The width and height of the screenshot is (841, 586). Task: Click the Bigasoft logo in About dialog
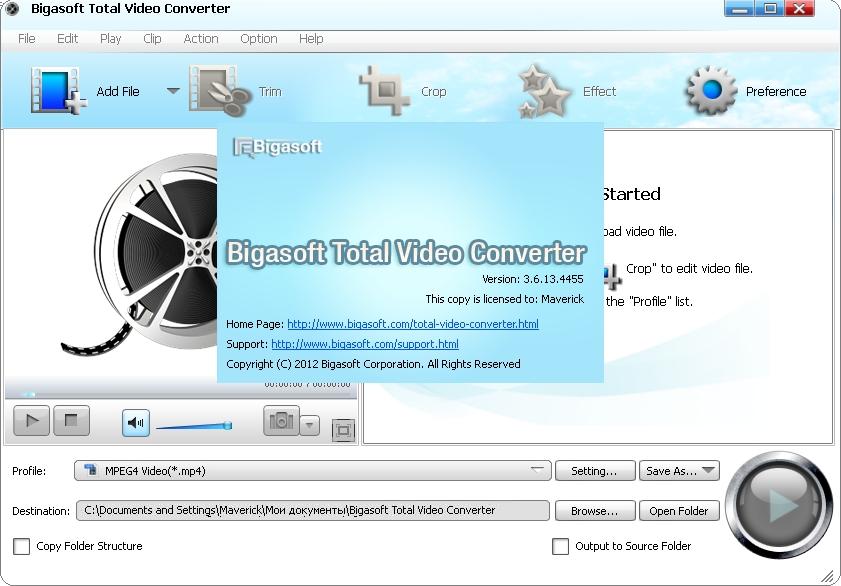coord(277,147)
